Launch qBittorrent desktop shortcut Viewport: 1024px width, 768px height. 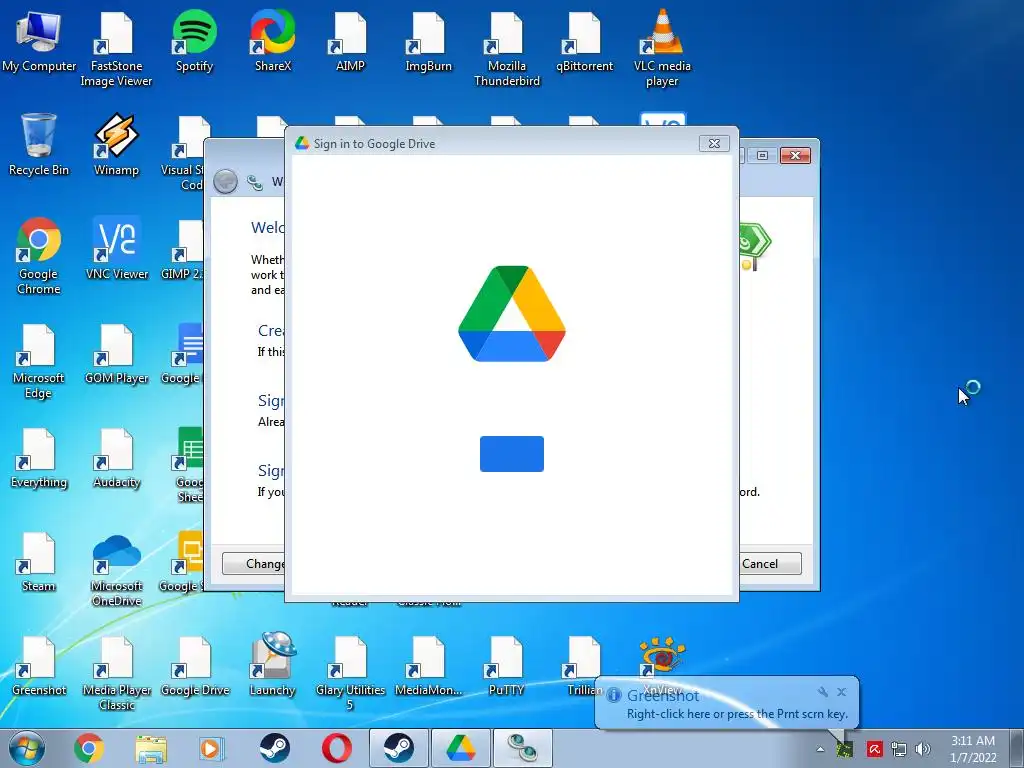(x=584, y=42)
